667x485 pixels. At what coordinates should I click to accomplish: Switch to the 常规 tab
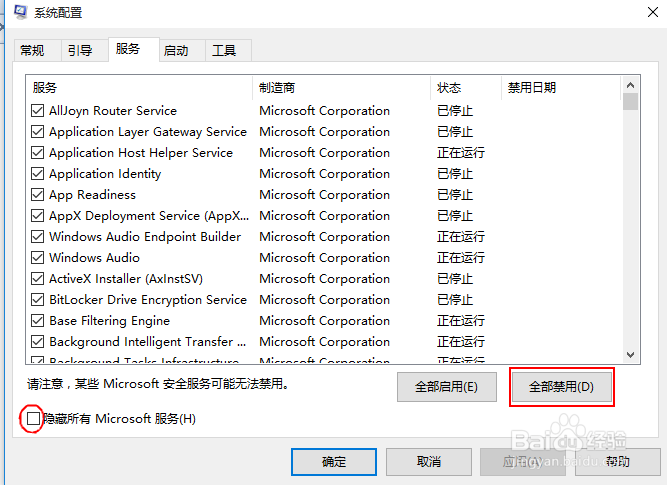[33, 51]
